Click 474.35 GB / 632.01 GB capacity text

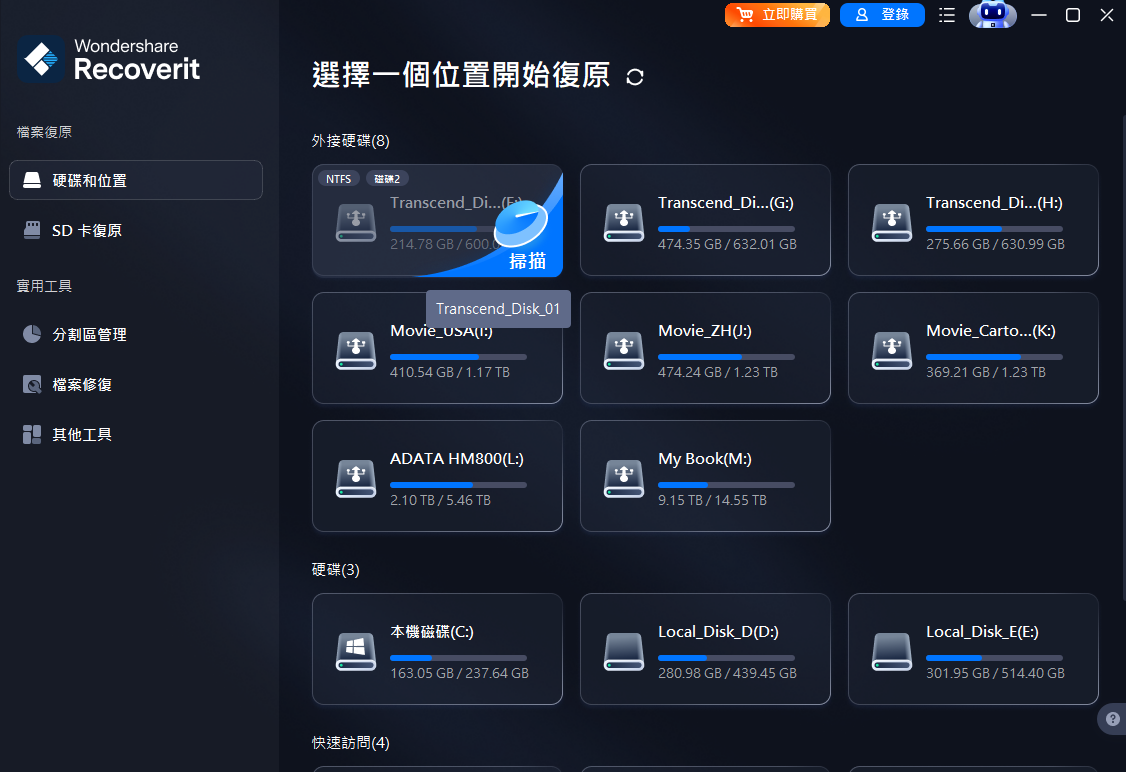[727, 244]
